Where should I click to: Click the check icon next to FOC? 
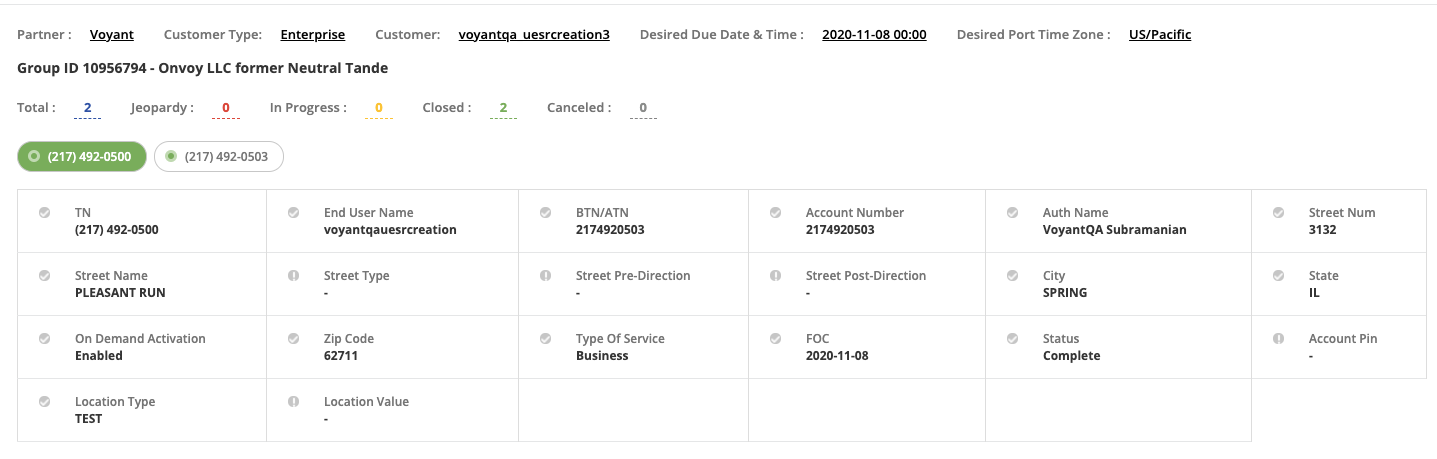(776, 339)
